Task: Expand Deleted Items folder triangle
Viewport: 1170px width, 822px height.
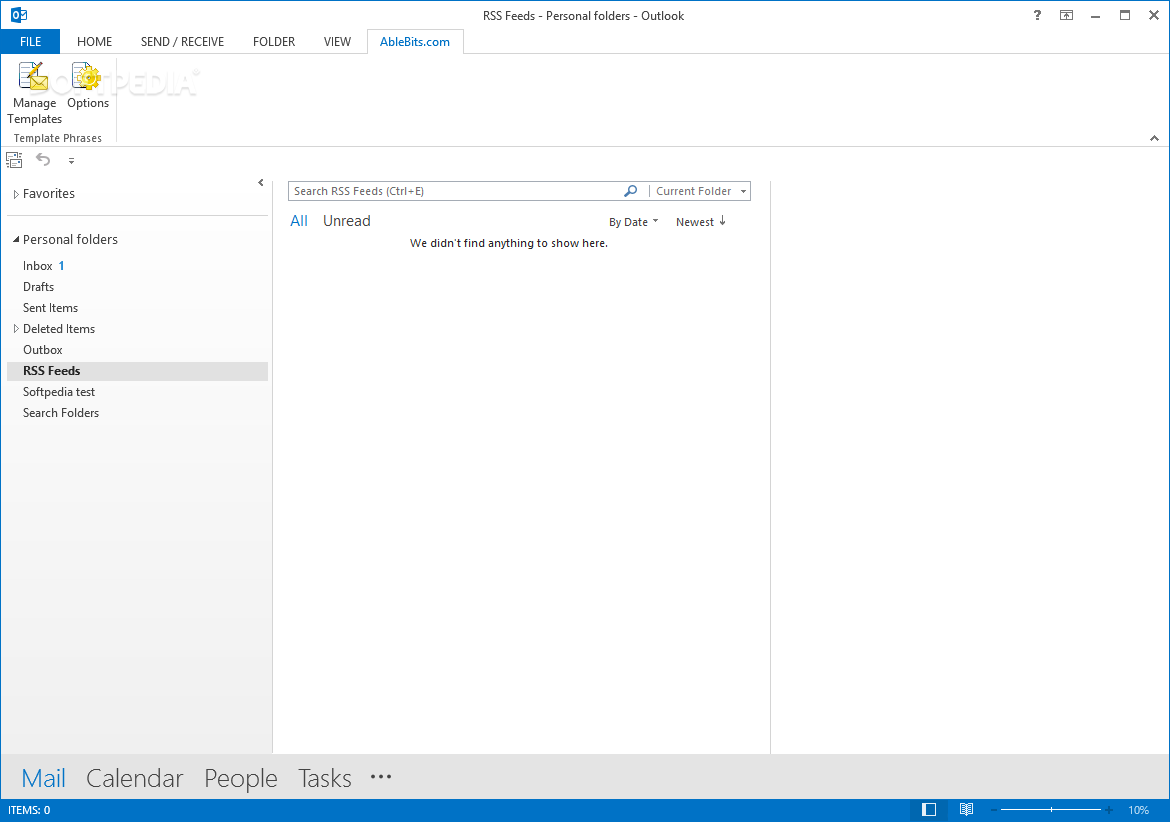Action: coord(16,329)
